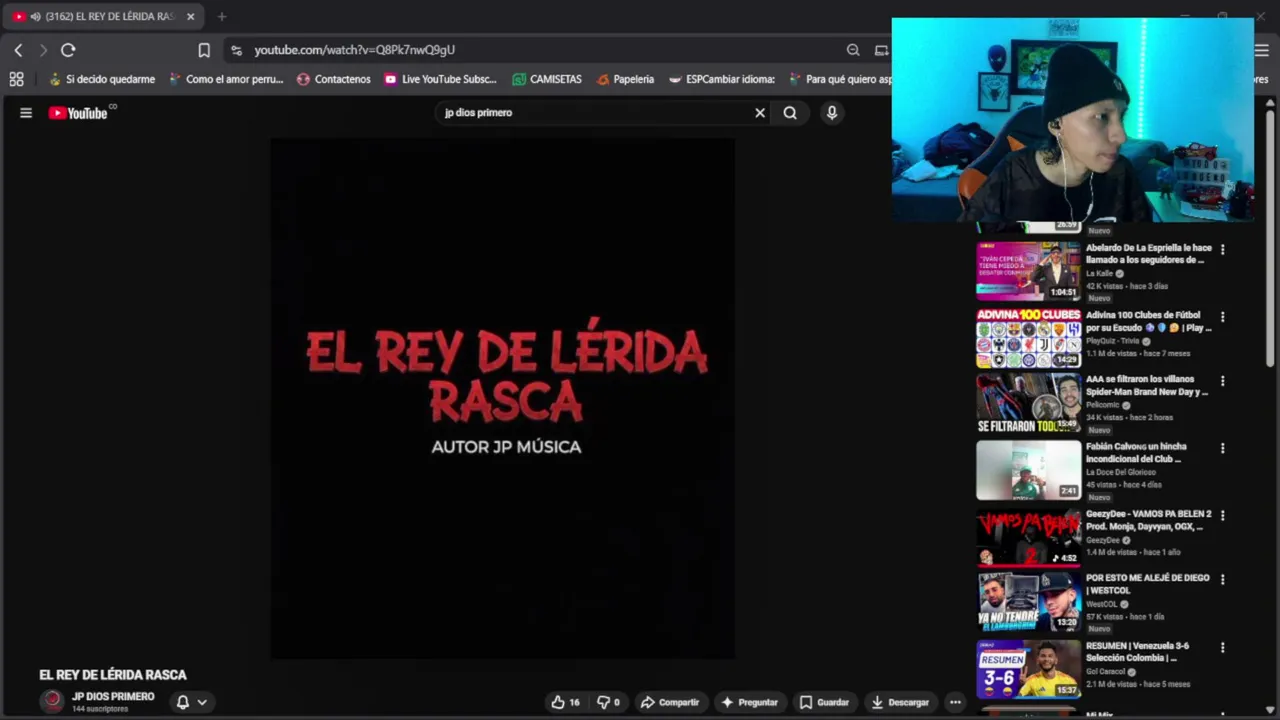Click the Descargar download button
Viewport: 1280px width, 720px height.
900,702
